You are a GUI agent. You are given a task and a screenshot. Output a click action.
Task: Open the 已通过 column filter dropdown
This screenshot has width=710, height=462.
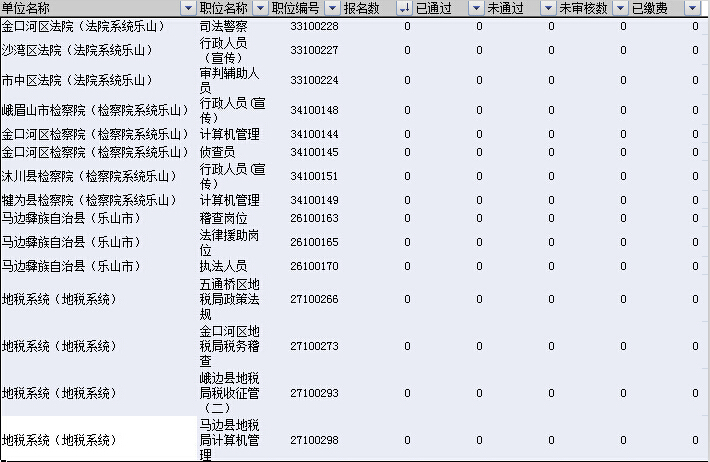(475, 8)
